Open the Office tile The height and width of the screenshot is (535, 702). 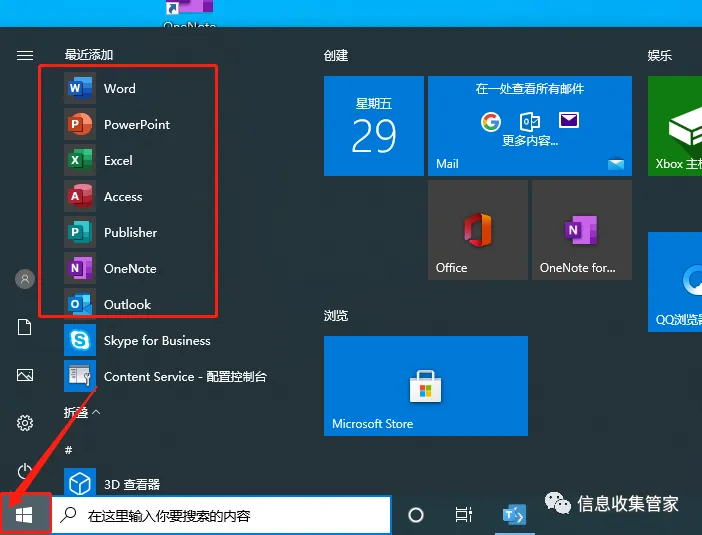(478, 230)
